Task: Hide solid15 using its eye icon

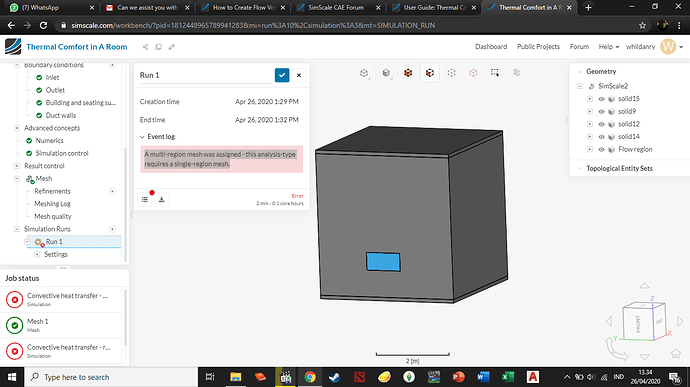Action: click(601, 99)
